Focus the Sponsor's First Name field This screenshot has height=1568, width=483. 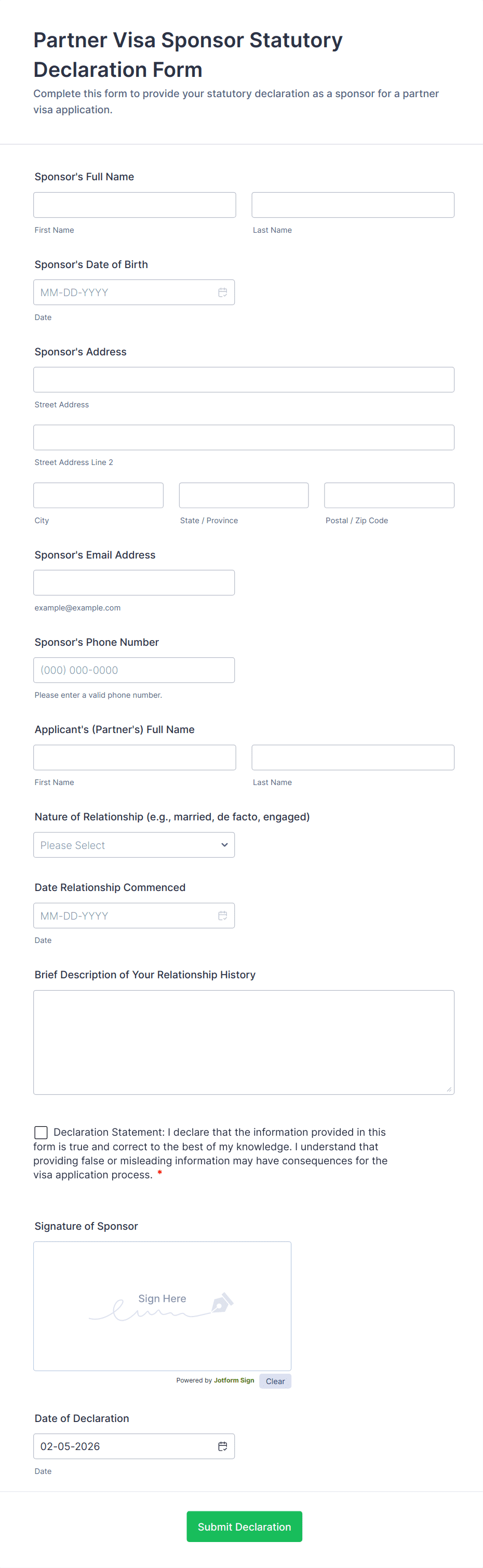pyautogui.click(x=135, y=205)
